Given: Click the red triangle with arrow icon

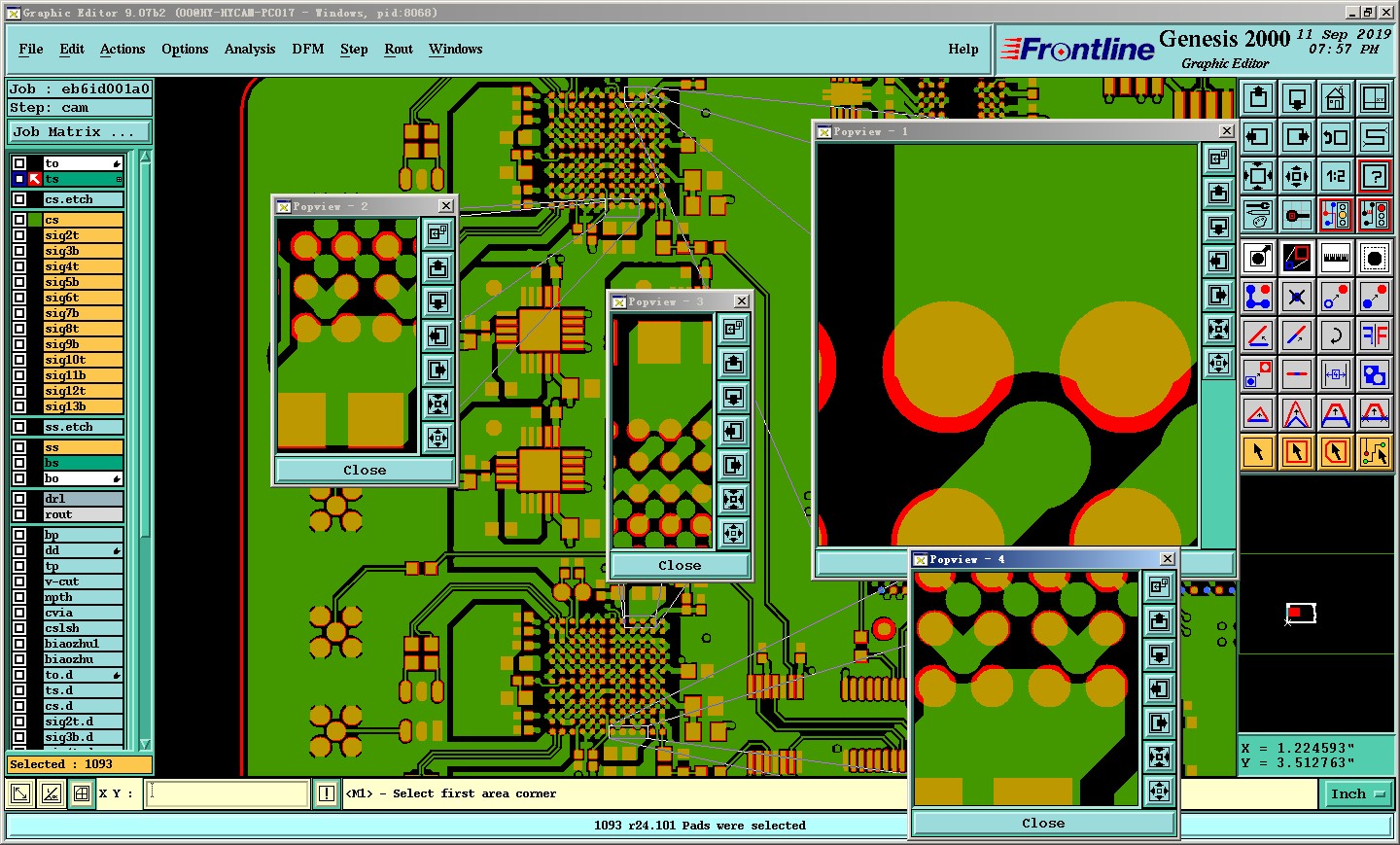Looking at the screenshot, I should [1258, 413].
